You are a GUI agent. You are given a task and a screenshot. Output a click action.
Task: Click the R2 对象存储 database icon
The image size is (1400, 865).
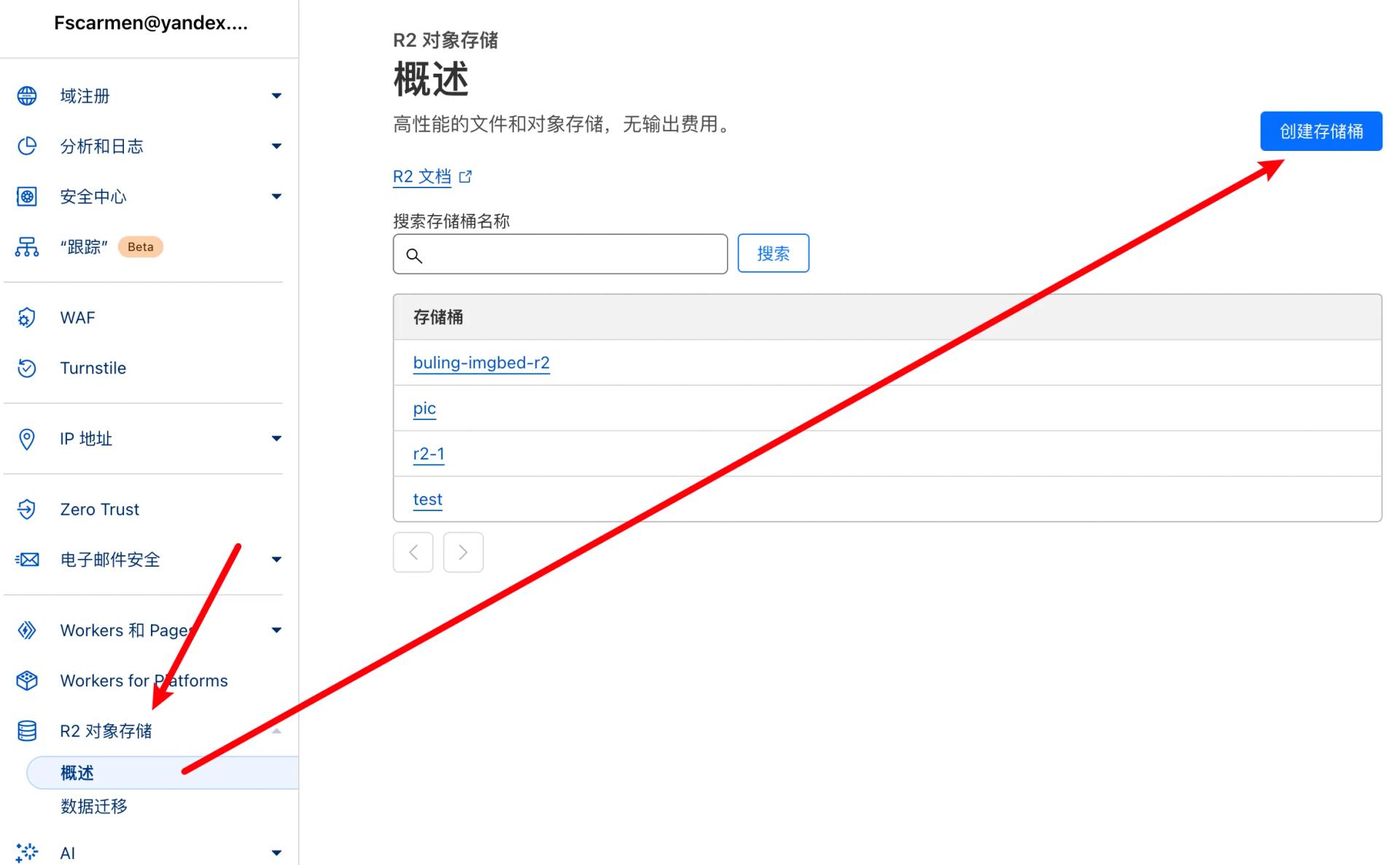27,731
